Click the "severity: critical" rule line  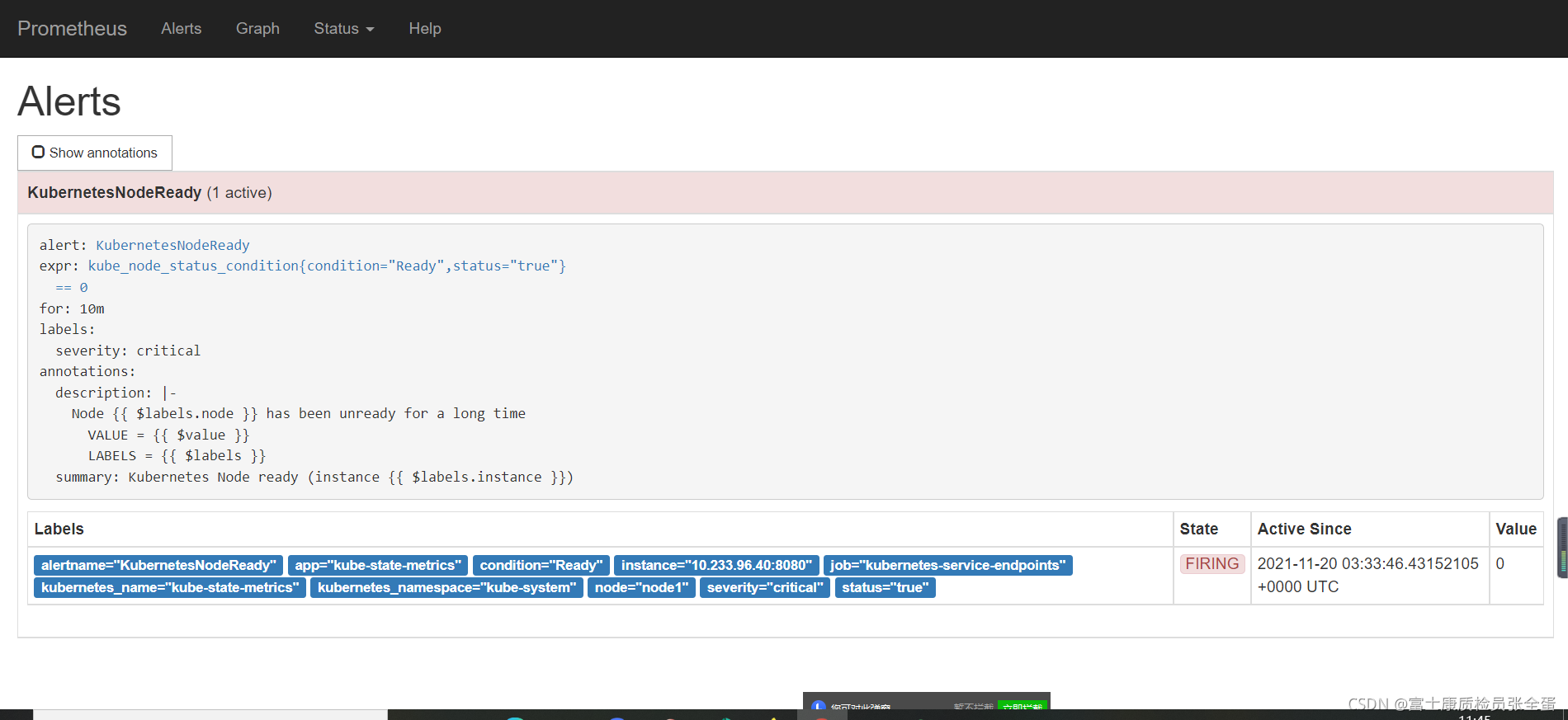coord(128,351)
